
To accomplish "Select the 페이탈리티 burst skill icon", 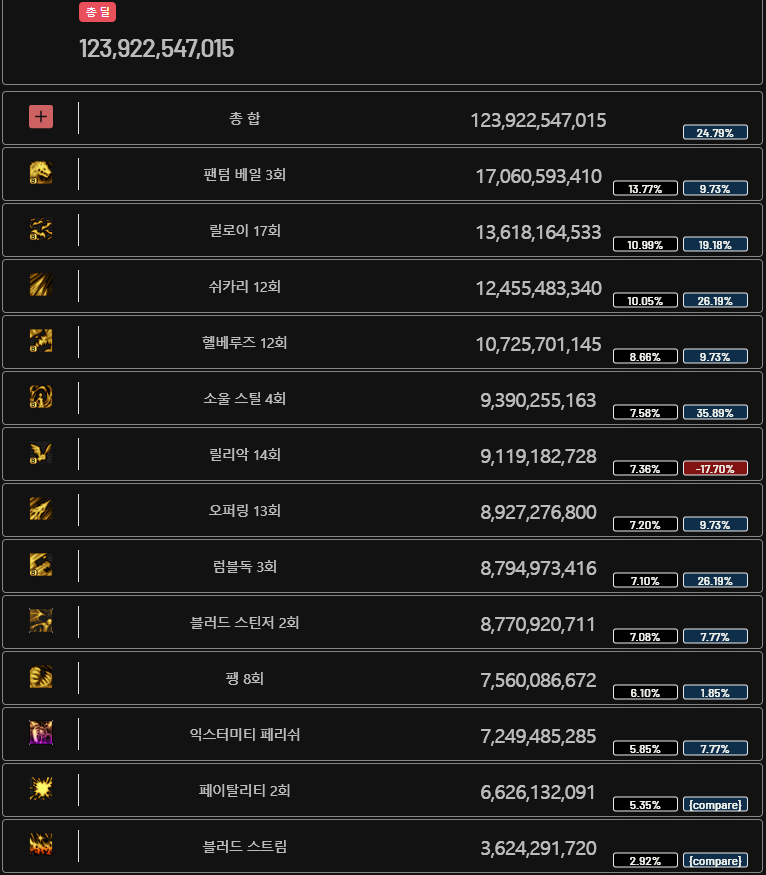I will (41, 789).
